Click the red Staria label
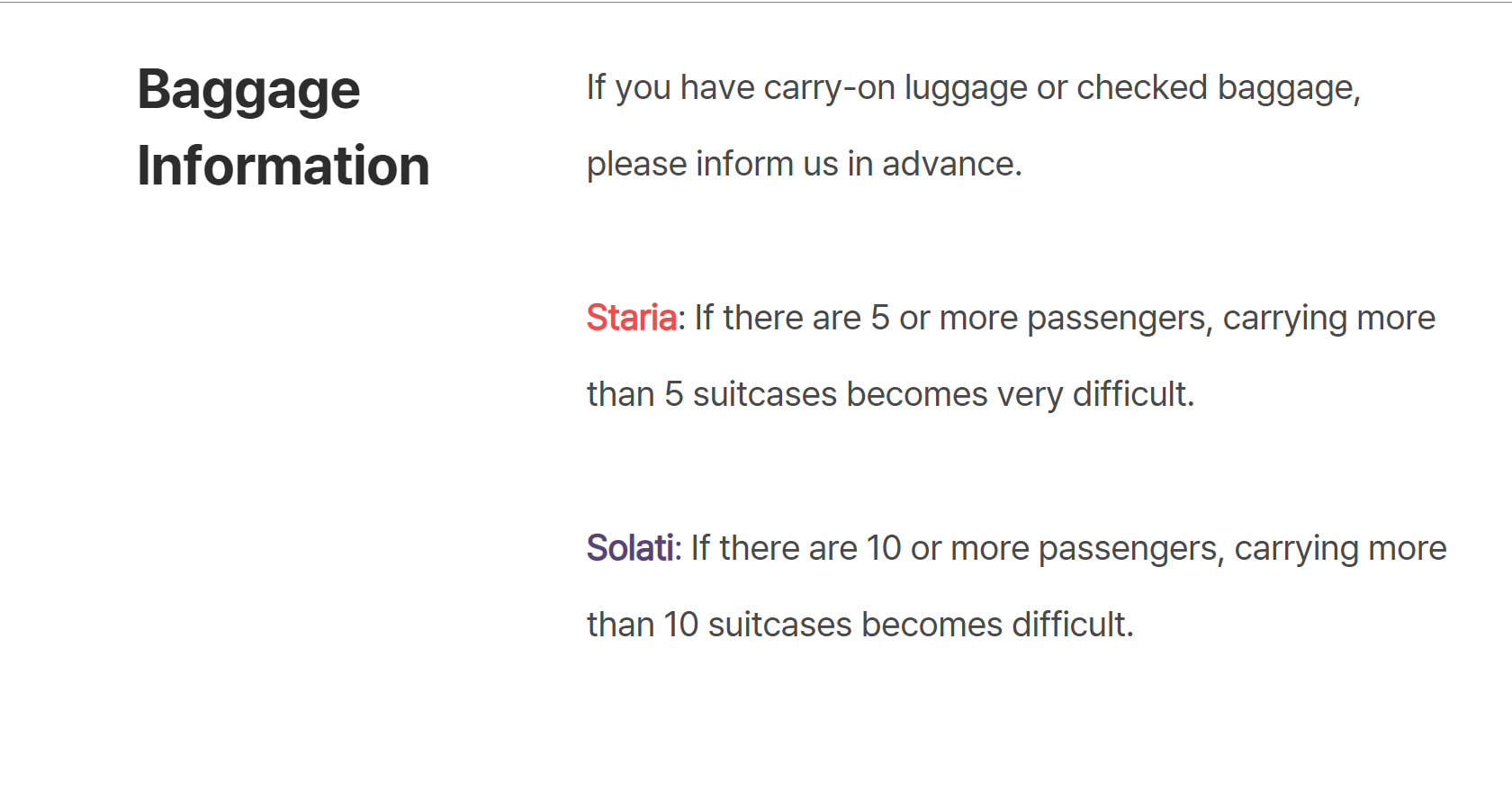The width and height of the screenshot is (1512, 810). (x=631, y=318)
